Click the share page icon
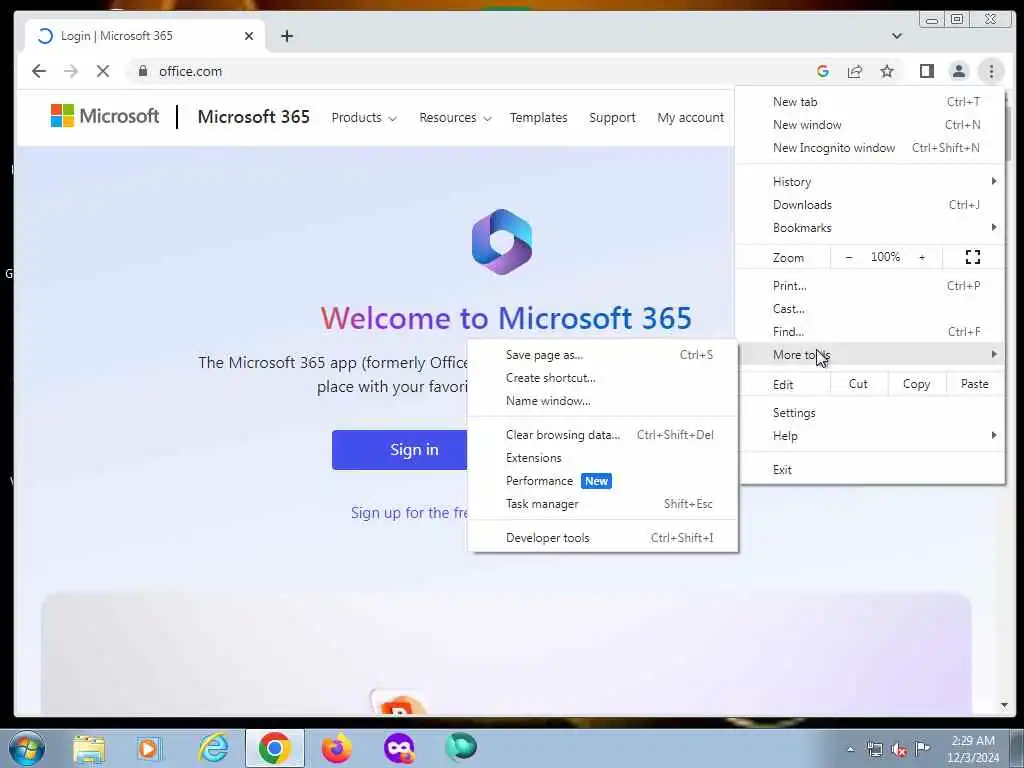This screenshot has width=1024, height=768. coord(855,71)
